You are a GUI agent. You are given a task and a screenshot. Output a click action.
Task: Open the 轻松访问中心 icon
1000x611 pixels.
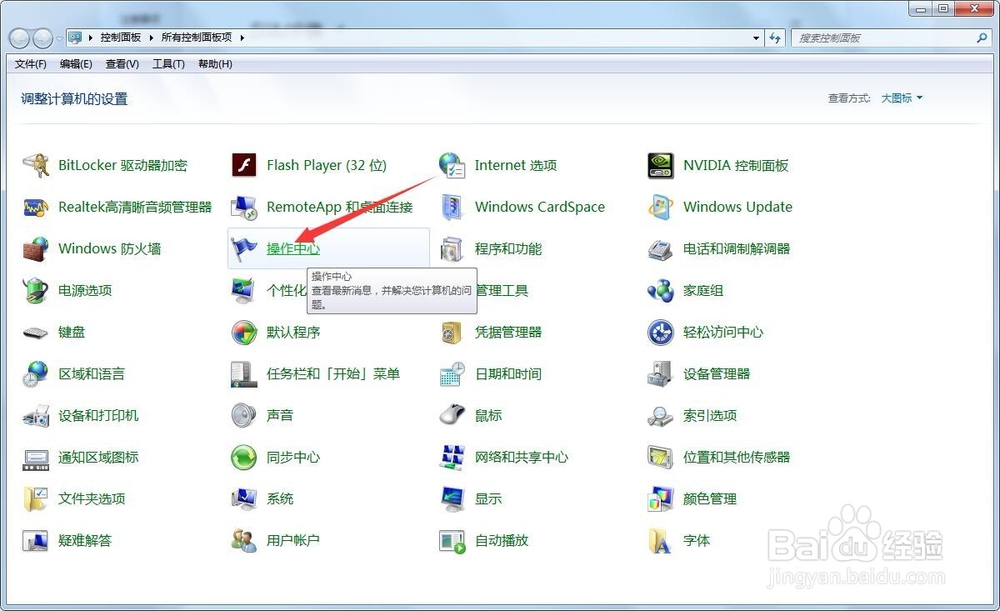[x=660, y=332]
